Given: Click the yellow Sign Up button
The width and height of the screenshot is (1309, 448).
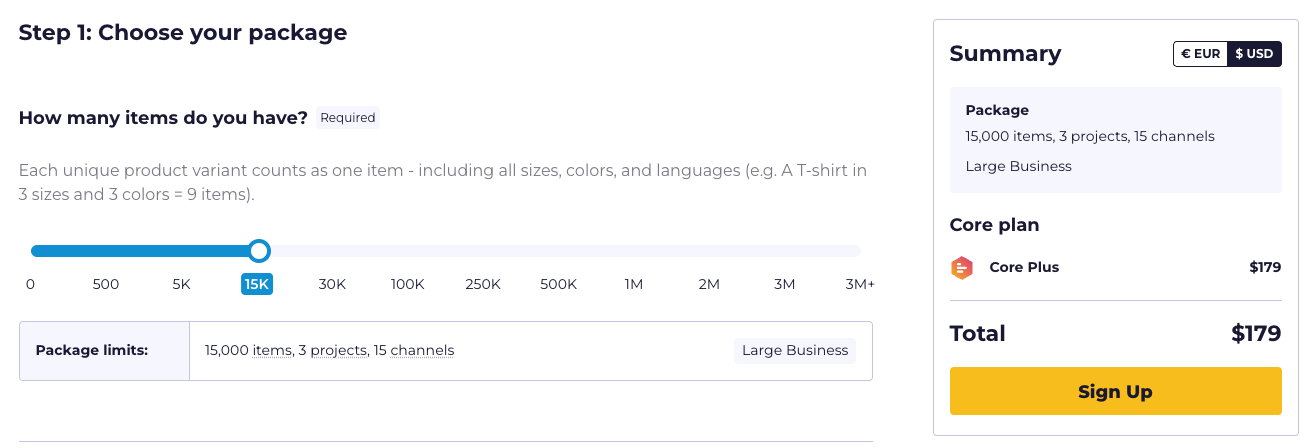Looking at the screenshot, I should [1115, 391].
